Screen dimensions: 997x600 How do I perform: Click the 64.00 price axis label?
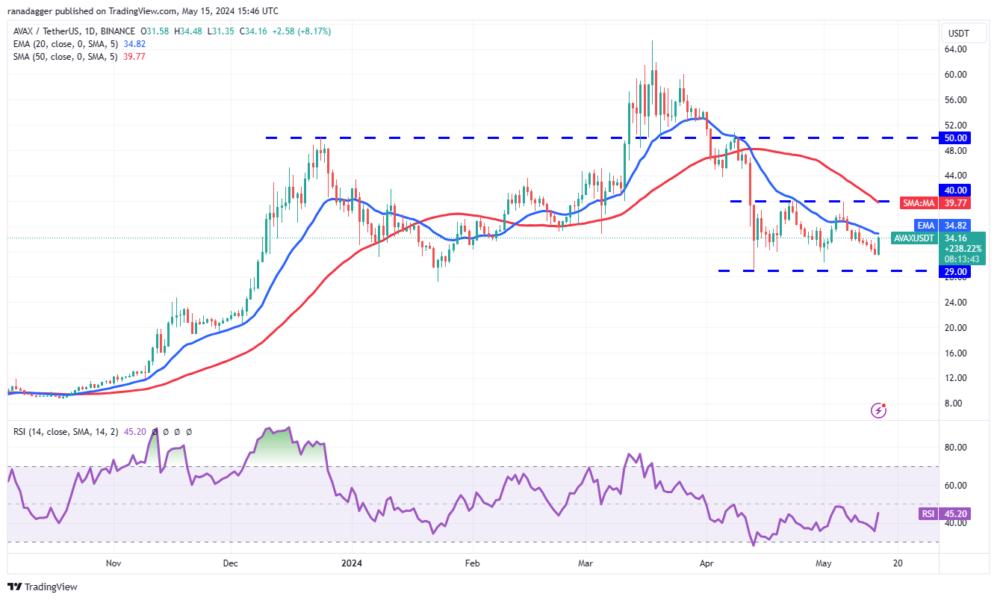[956, 49]
